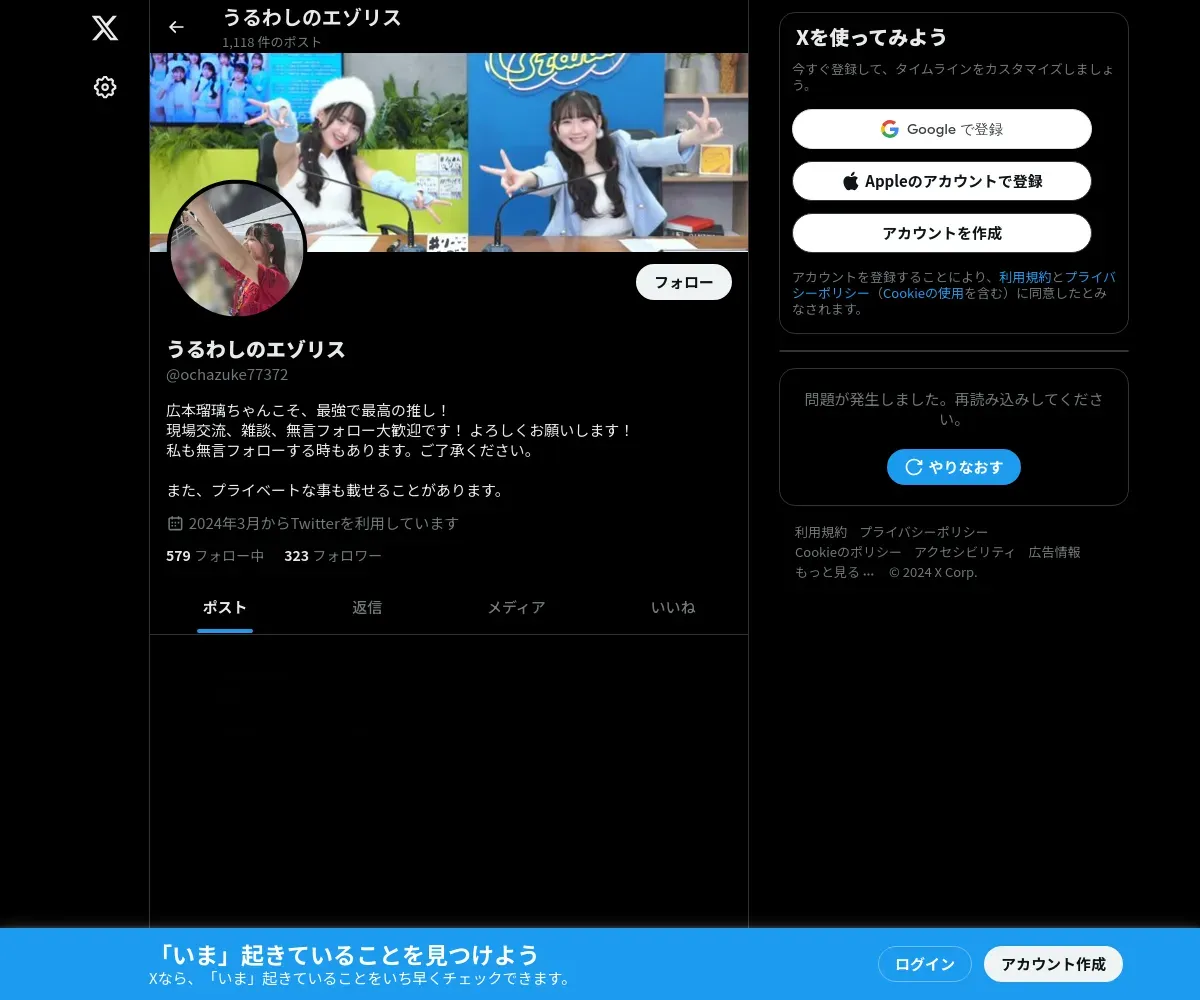Switch to the いいね tab
Screen dimensions: 1200x1000
[x=673, y=607]
